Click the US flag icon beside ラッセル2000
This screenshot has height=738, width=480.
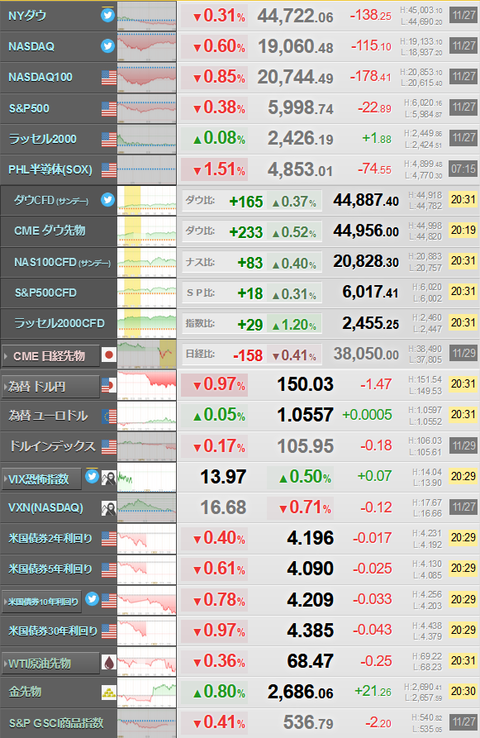coord(109,139)
